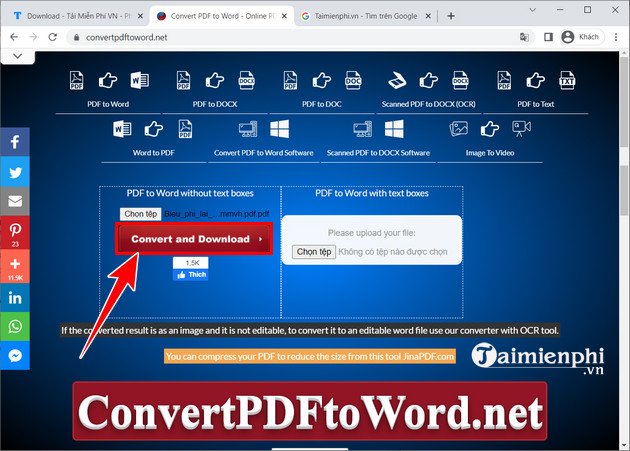Open the Image To Video link
This screenshot has height=451, width=630.
490,153
